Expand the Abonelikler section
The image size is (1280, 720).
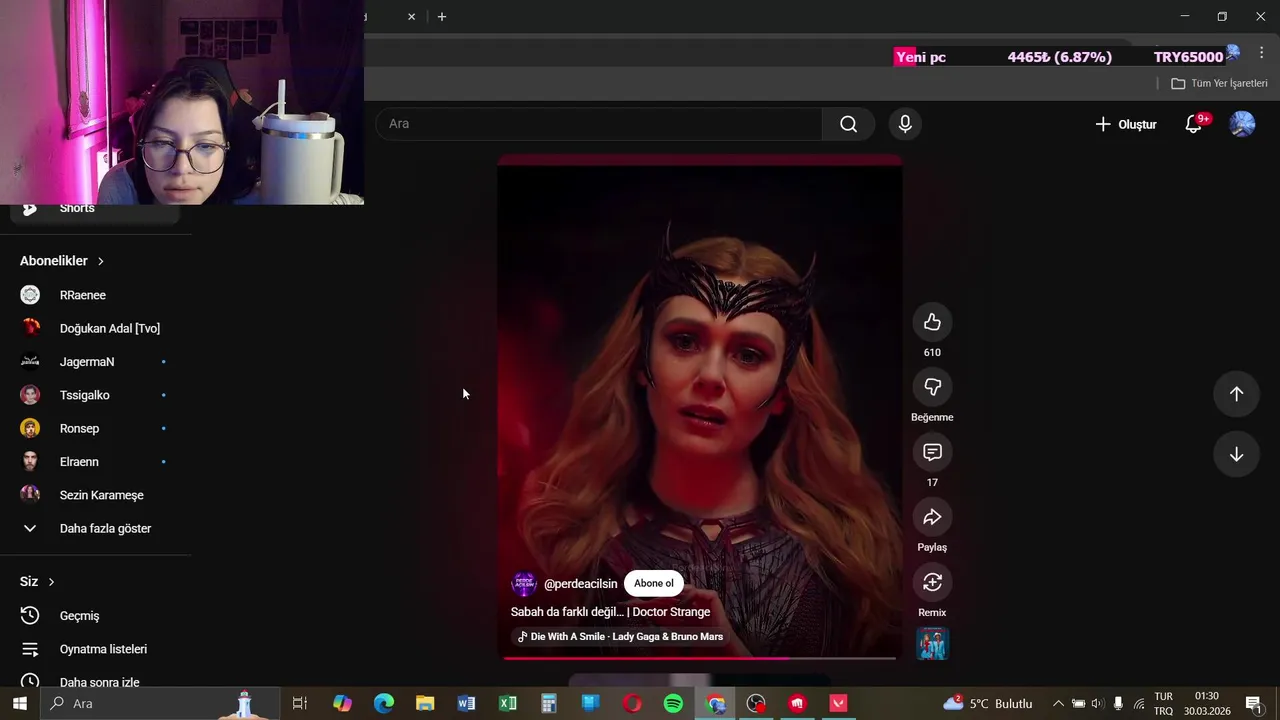[62, 261]
